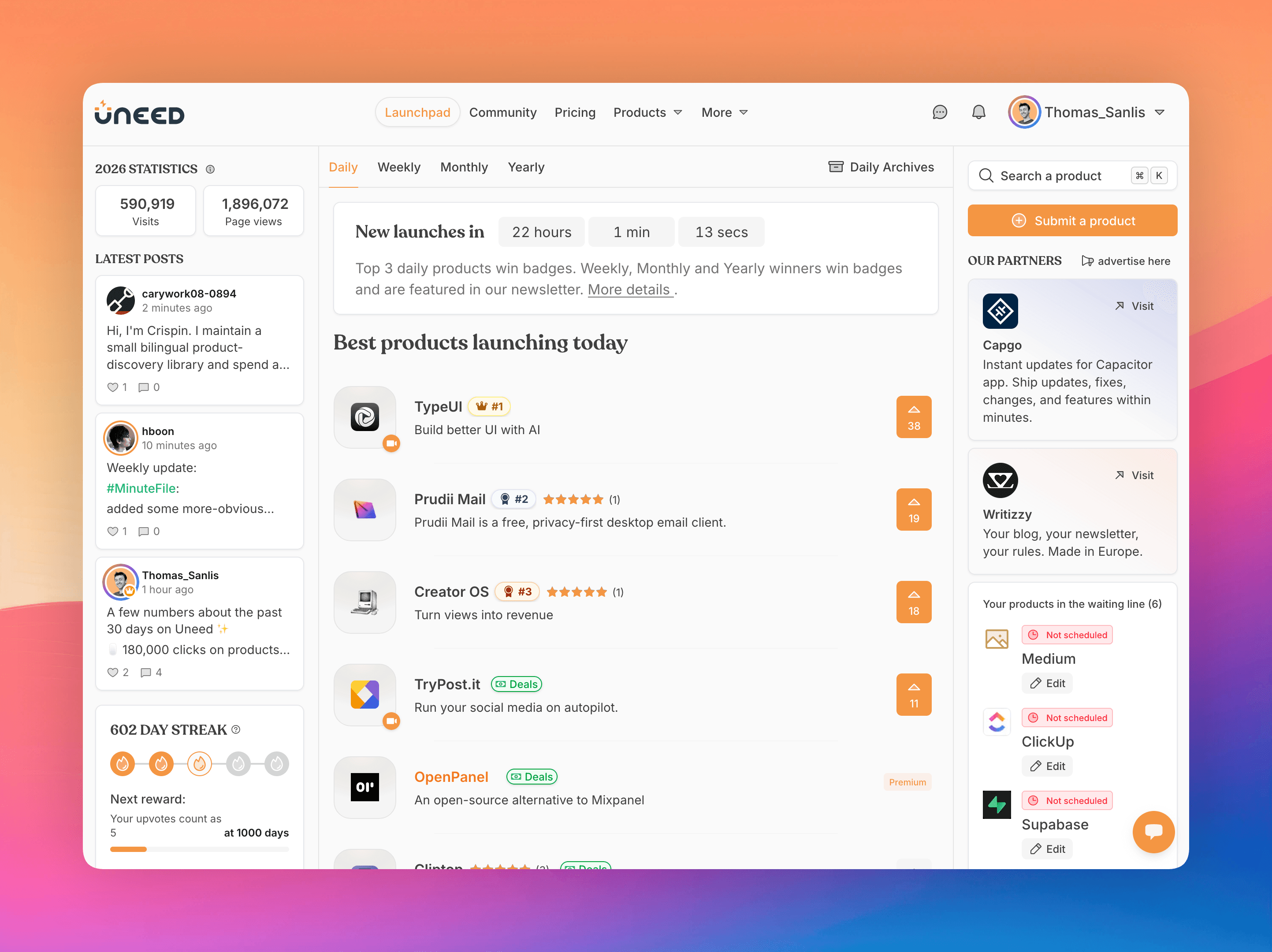The width and height of the screenshot is (1272, 952).
Task: Open the notifications bell
Action: (979, 112)
